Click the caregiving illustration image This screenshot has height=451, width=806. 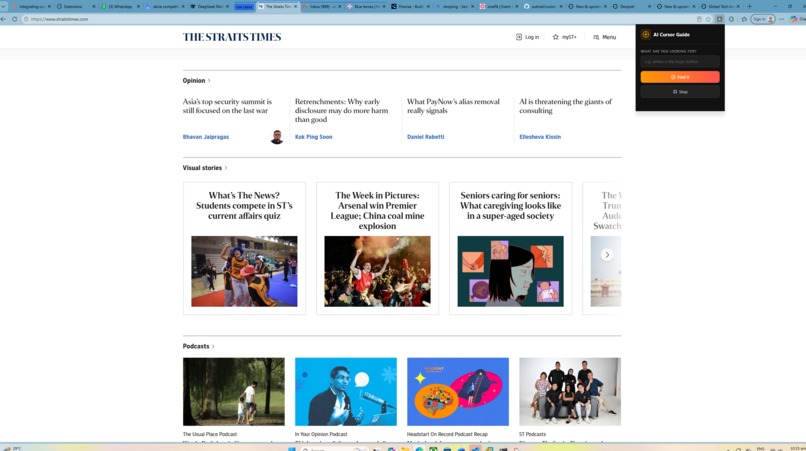tap(510, 272)
